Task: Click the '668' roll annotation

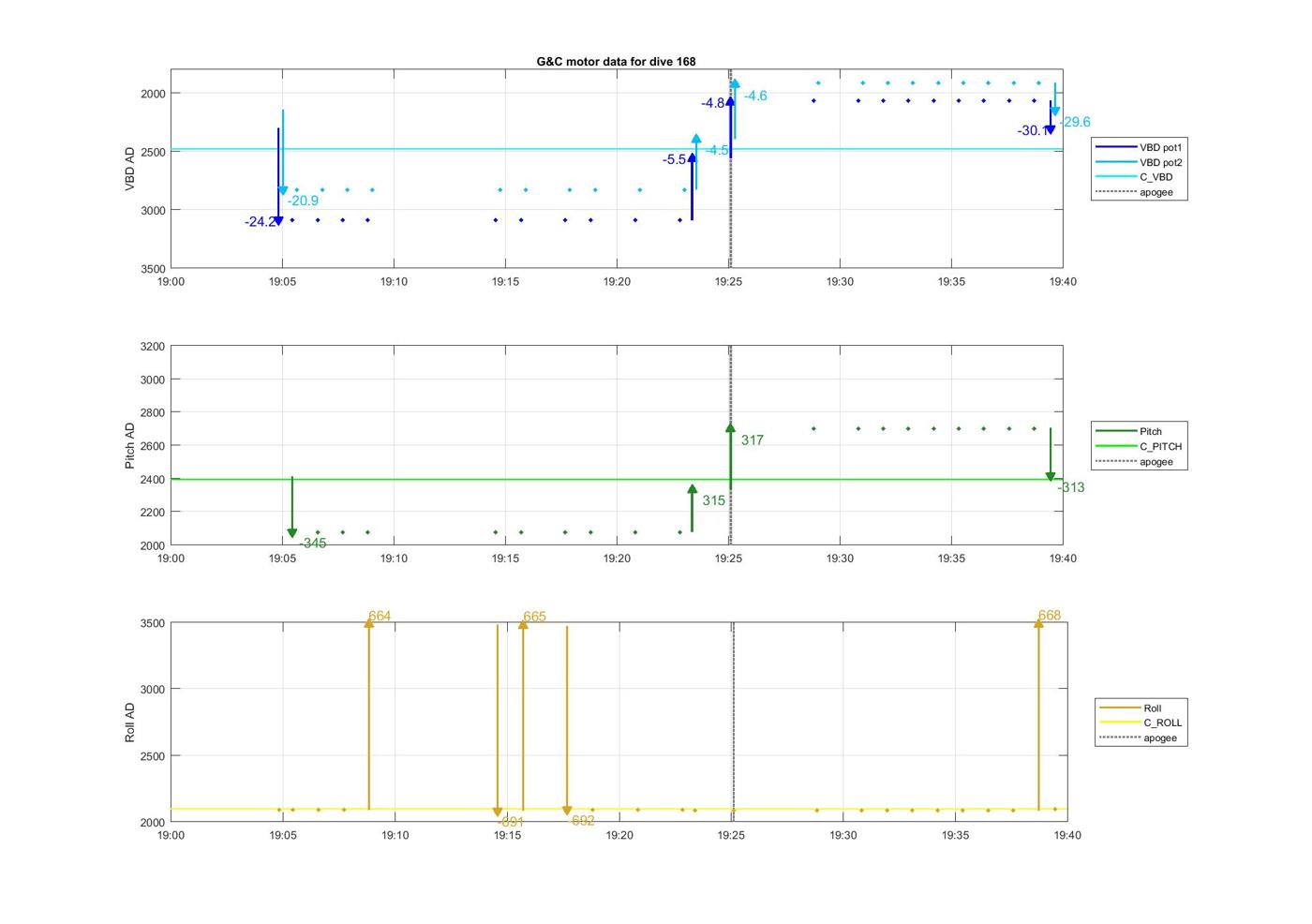Action: (x=1050, y=616)
